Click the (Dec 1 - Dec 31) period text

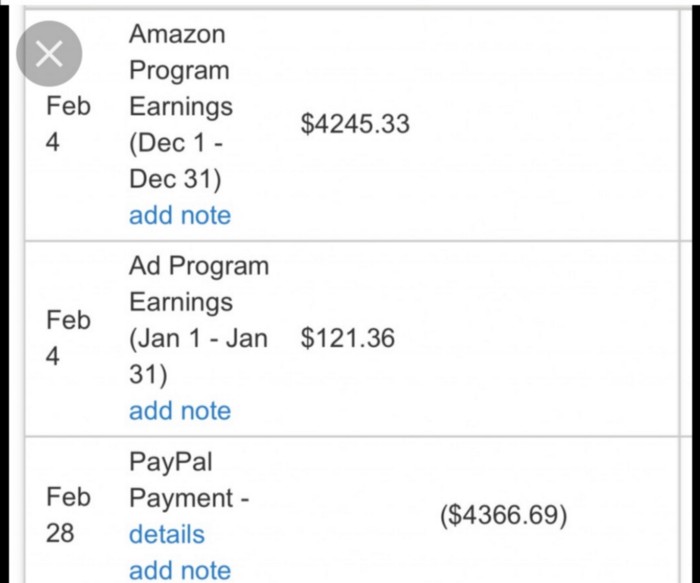tap(176, 161)
